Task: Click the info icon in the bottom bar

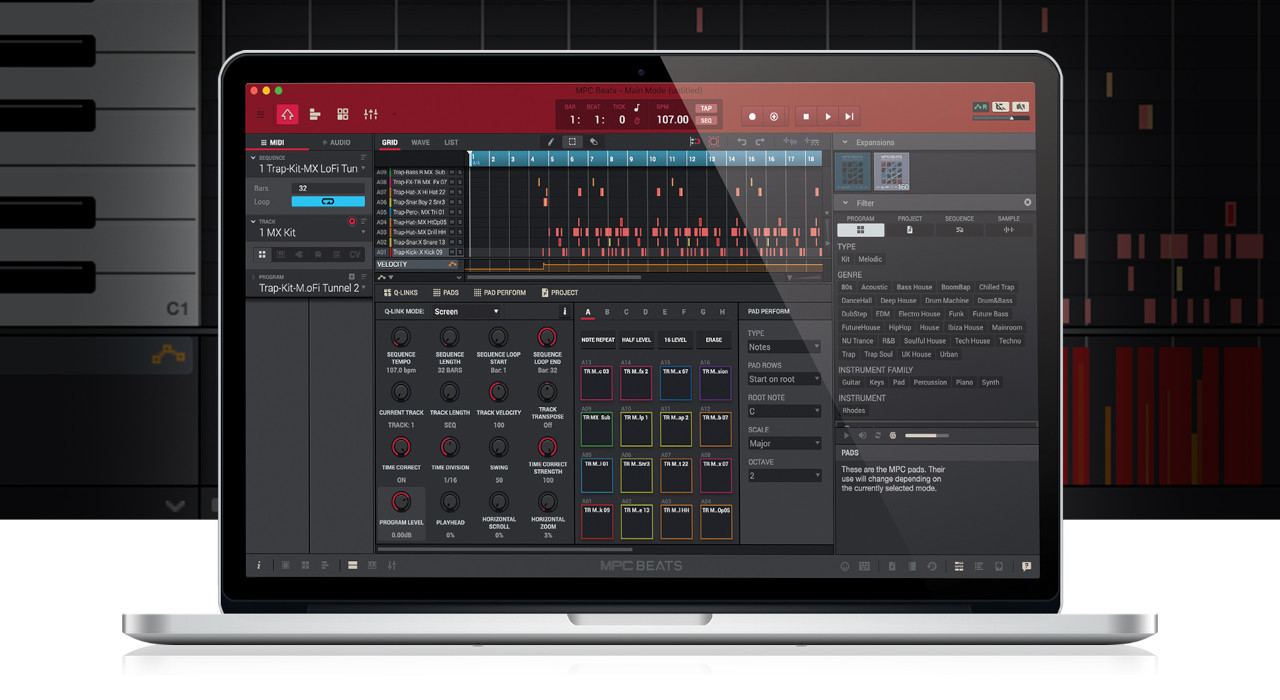Action: tap(259, 566)
